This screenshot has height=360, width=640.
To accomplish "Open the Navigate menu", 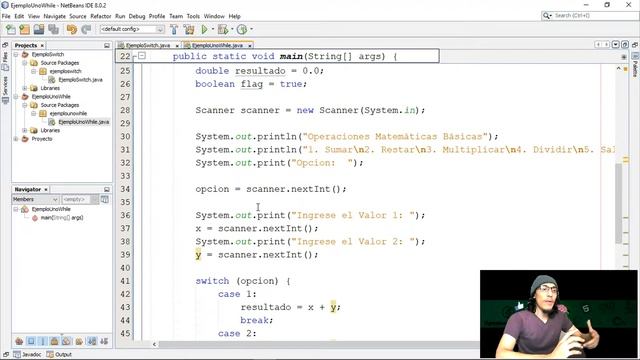I will click(54, 16).
